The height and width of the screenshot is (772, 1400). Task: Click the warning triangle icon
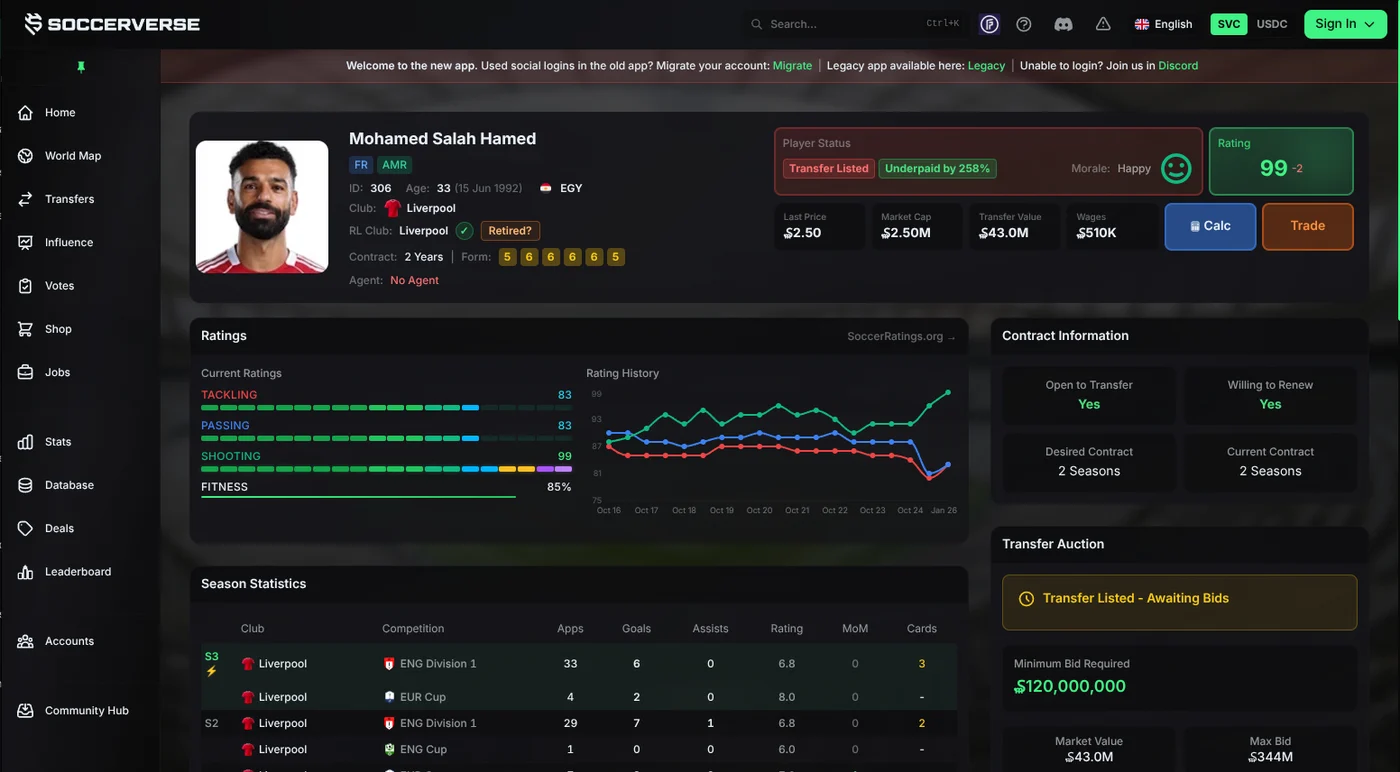1103,24
